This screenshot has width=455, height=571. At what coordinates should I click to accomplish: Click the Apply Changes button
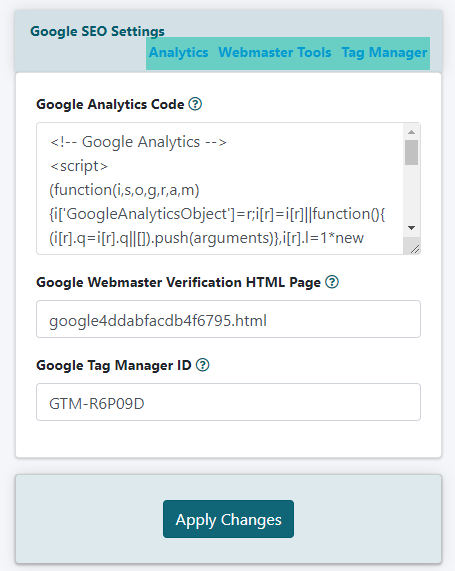[x=228, y=519]
